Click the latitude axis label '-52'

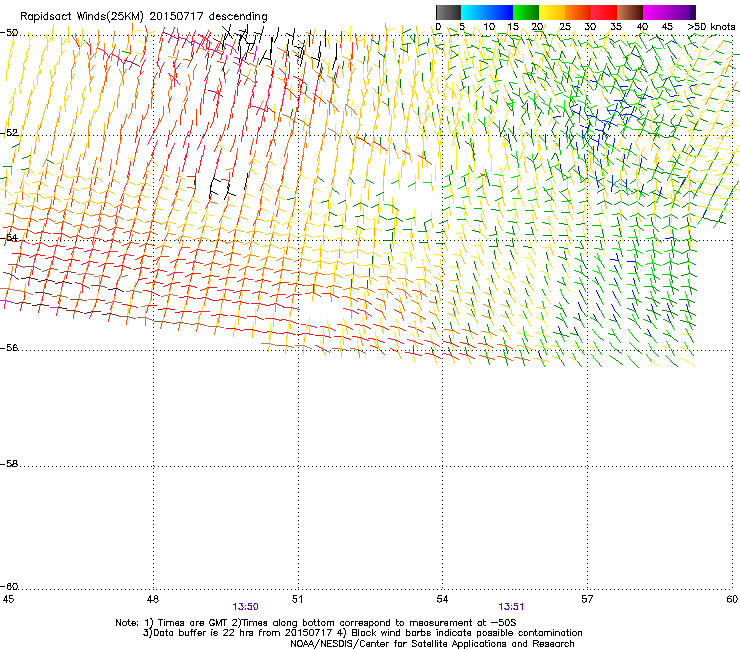coord(9,133)
